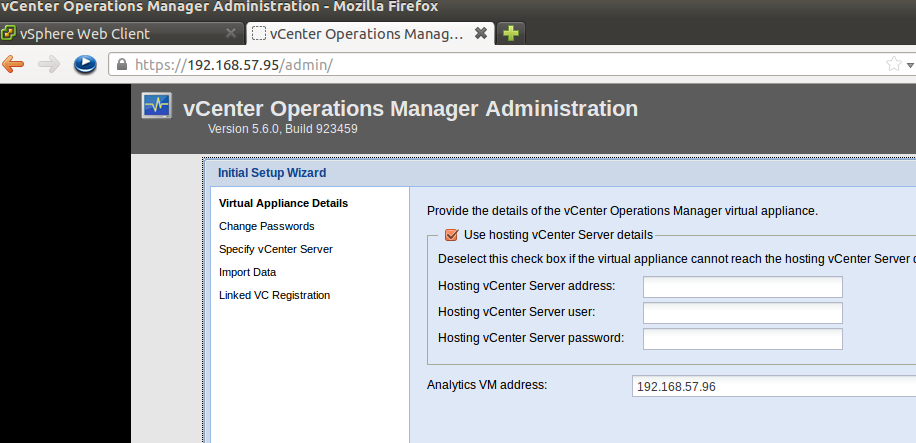Viewport: 916px width, 443px height.
Task: Click the Analytics VM address field
Action: point(774,386)
